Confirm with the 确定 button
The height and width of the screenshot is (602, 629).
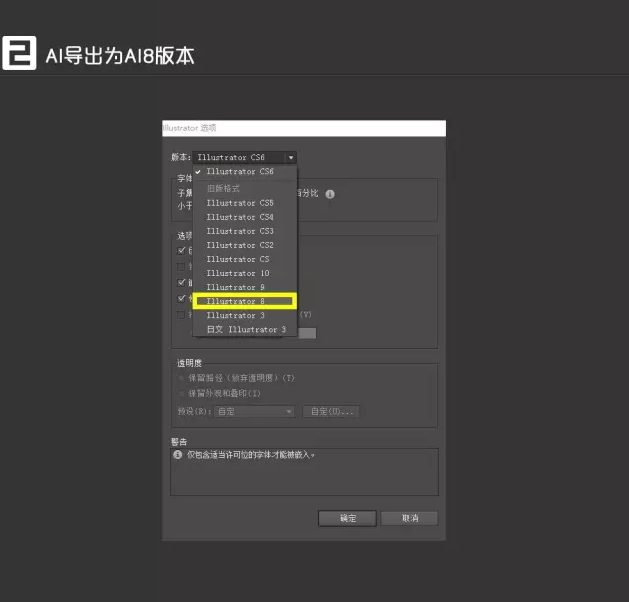[x=347, y=518]
